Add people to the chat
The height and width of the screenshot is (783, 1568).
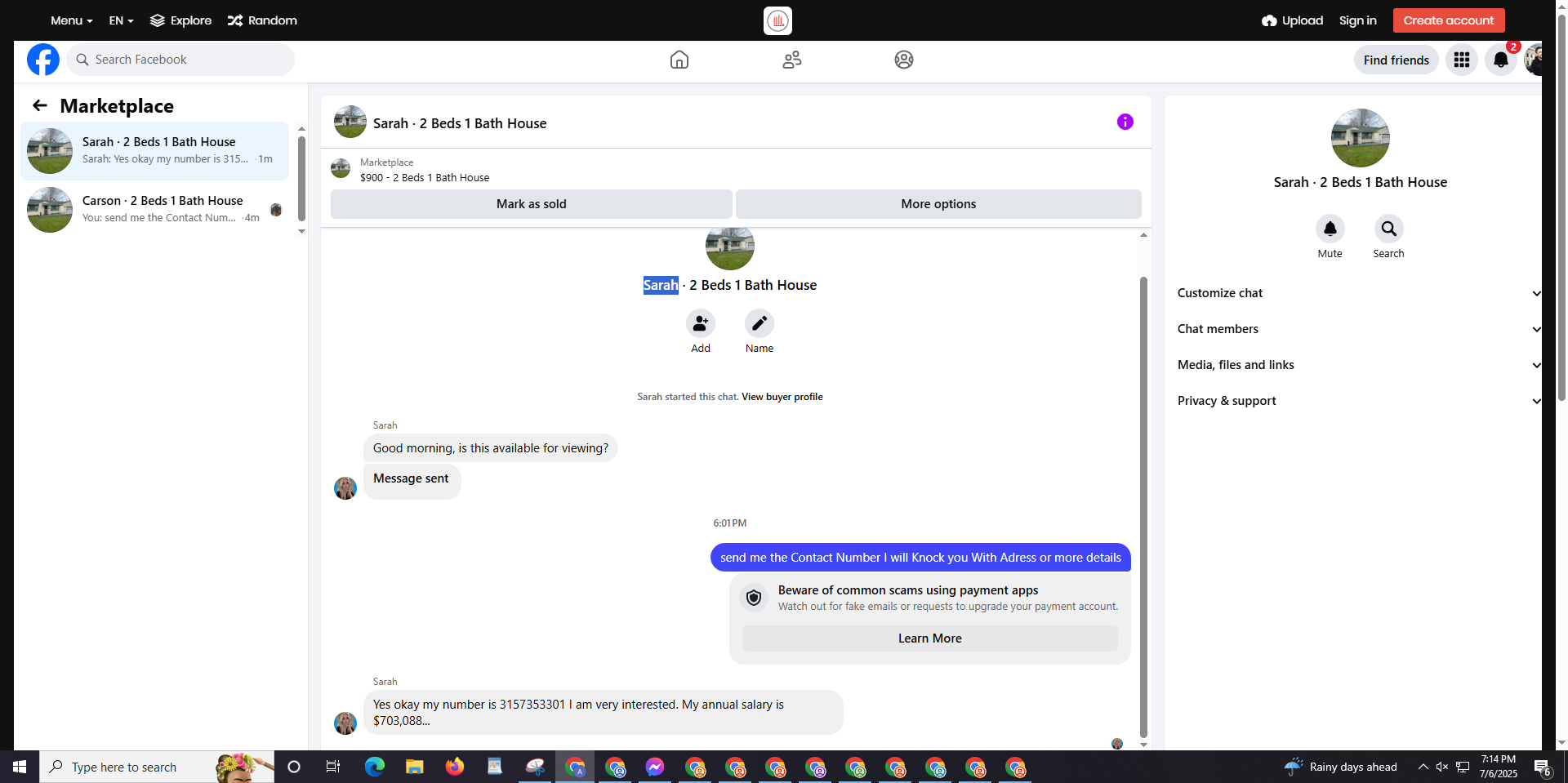(x=701, y=323)
